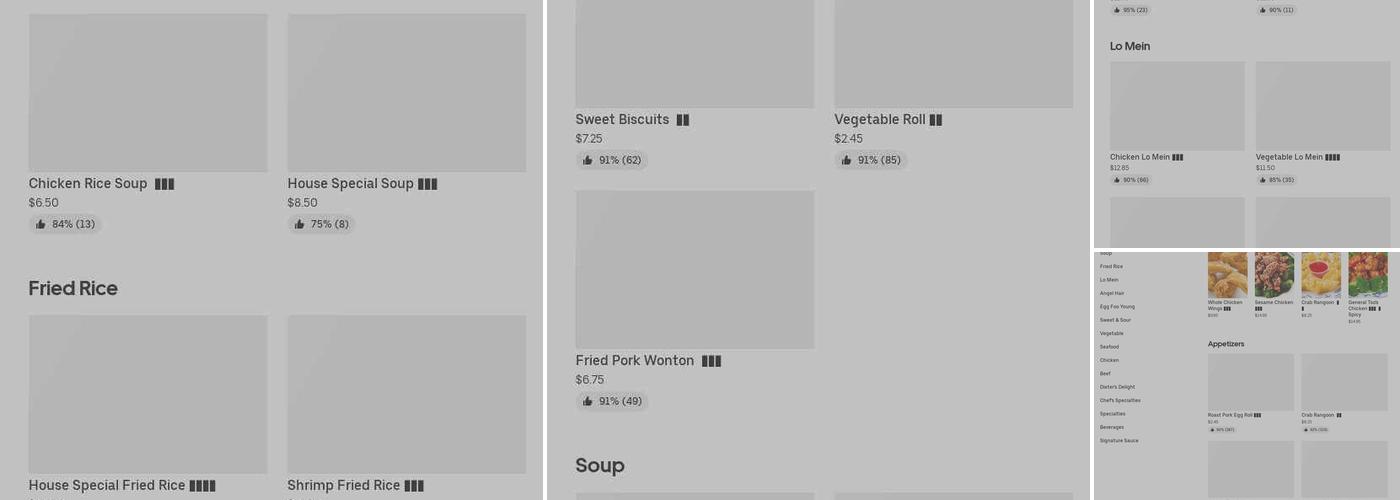Click the Fried Pork Wonton image placeholder
Image resolution: width=1400 pixels, height=500 pixels.
(694, 270)
